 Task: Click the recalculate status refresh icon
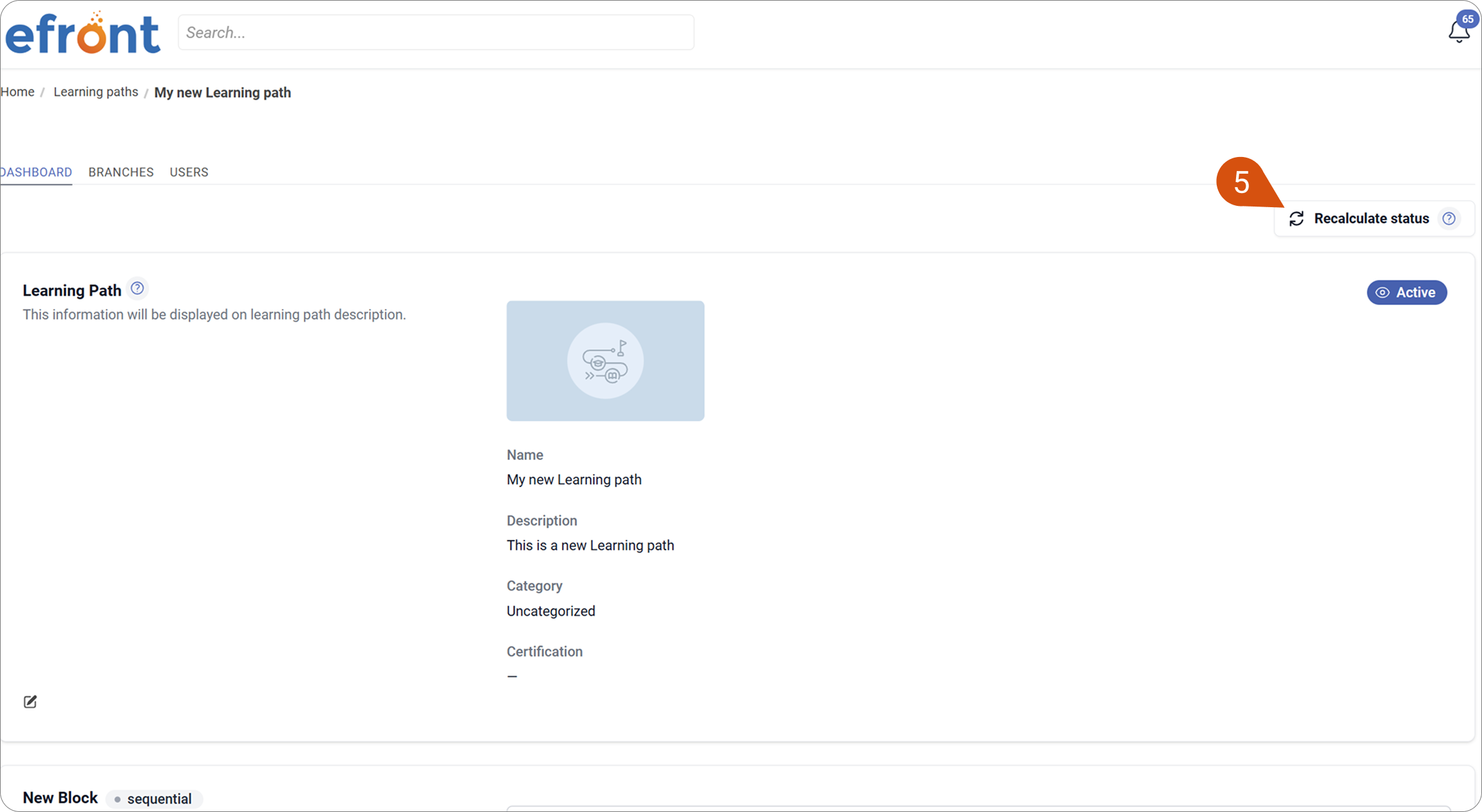point(1297,219)
